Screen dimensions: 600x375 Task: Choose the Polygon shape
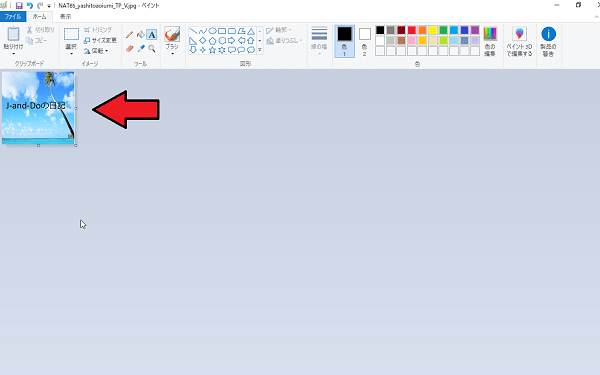pyautogui.click(x=241, y=31)
